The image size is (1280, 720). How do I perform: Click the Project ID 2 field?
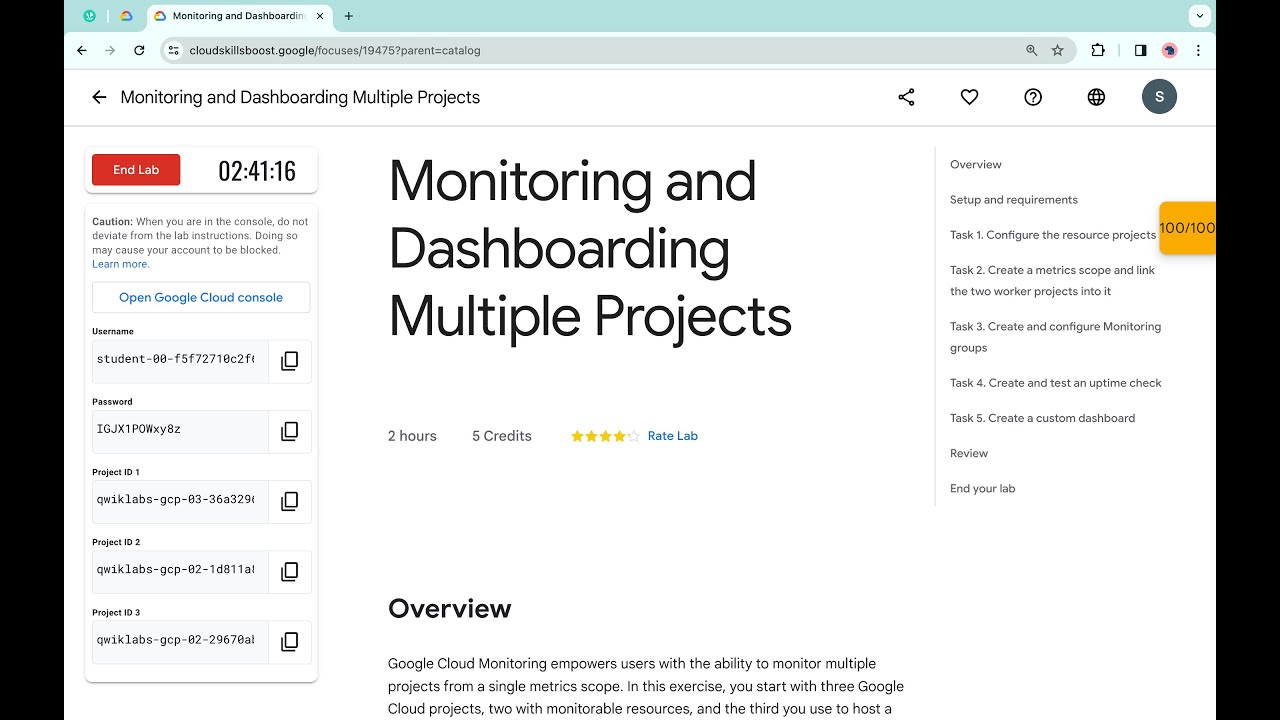click(x=180, y=572)
